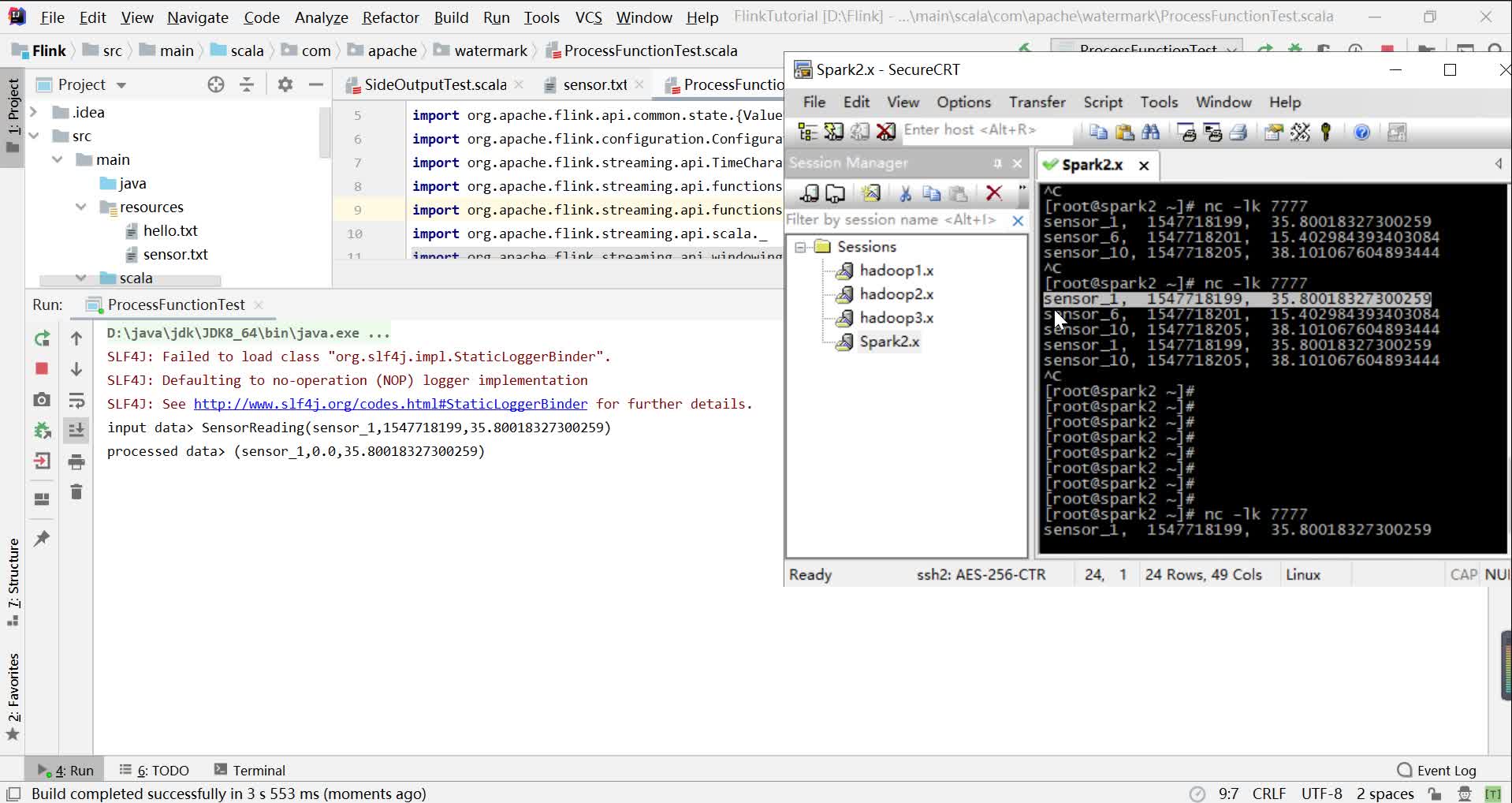Open the CRLF line separator selector
Screen dimensions: 1512x803
click(x=1269, y=794)
